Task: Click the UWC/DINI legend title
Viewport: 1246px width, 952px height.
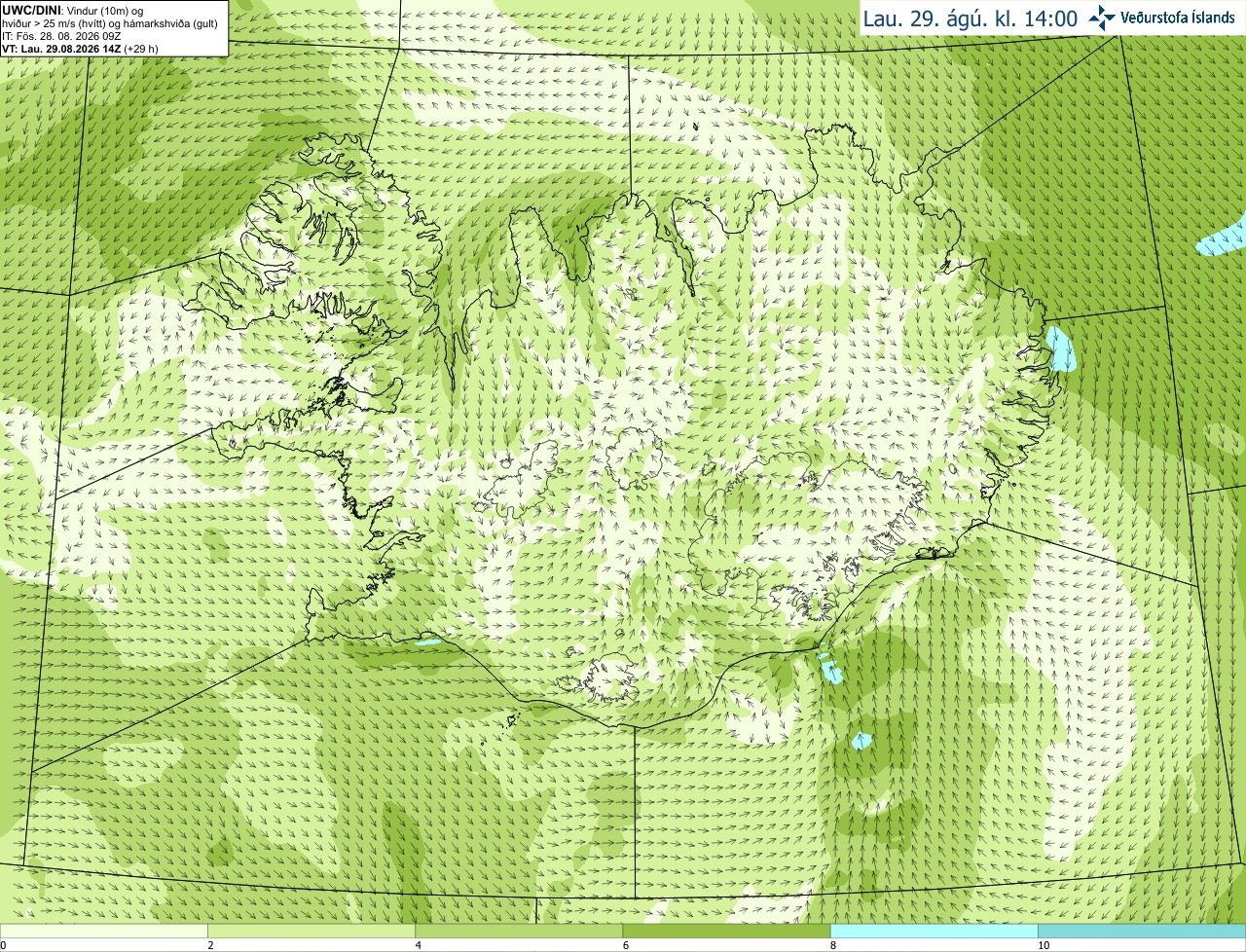Action: [x=31, y=11]
